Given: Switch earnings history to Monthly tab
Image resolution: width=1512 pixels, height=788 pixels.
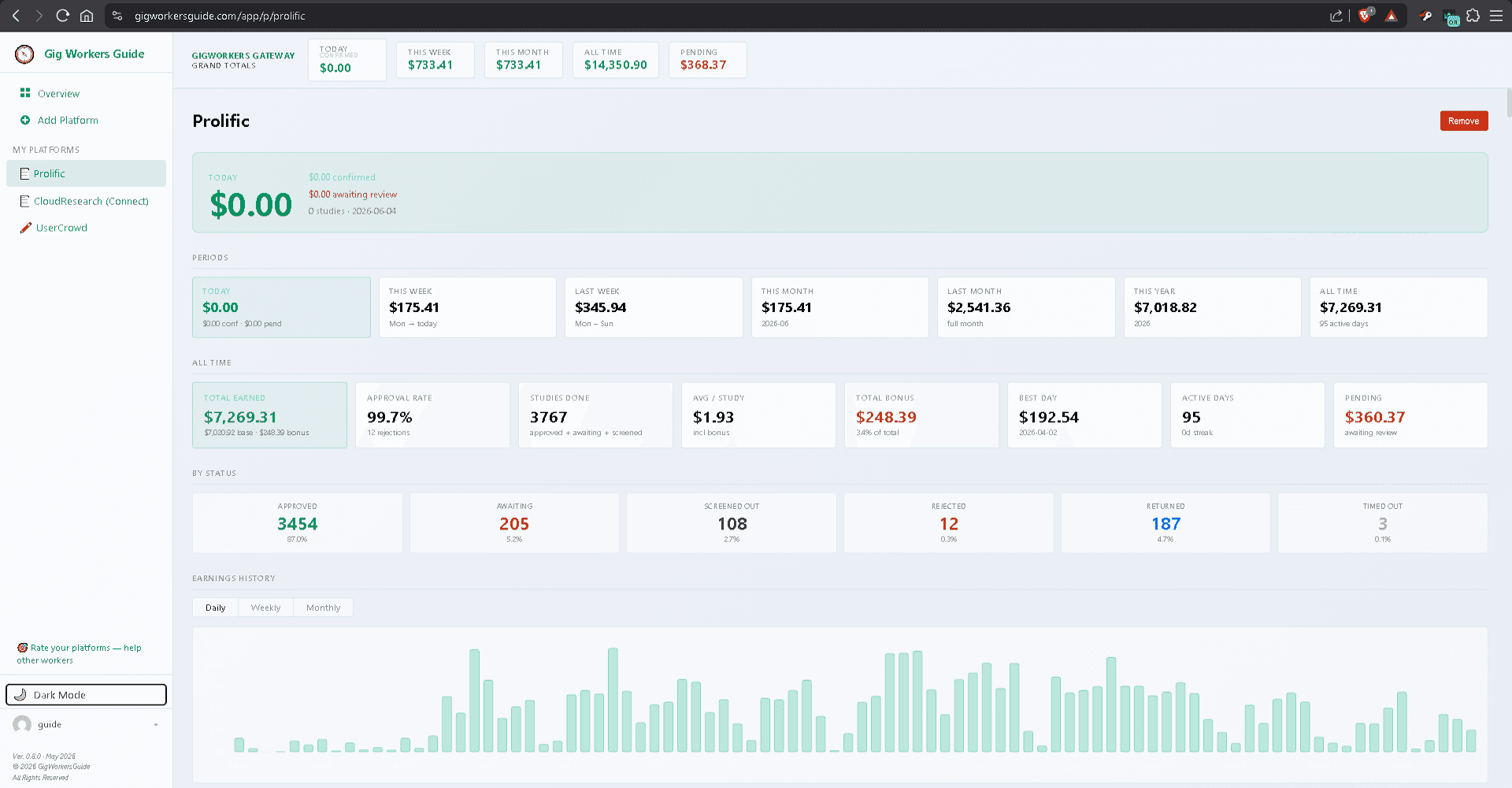Looking at the screenshot, I should click(x=323, y=608).
